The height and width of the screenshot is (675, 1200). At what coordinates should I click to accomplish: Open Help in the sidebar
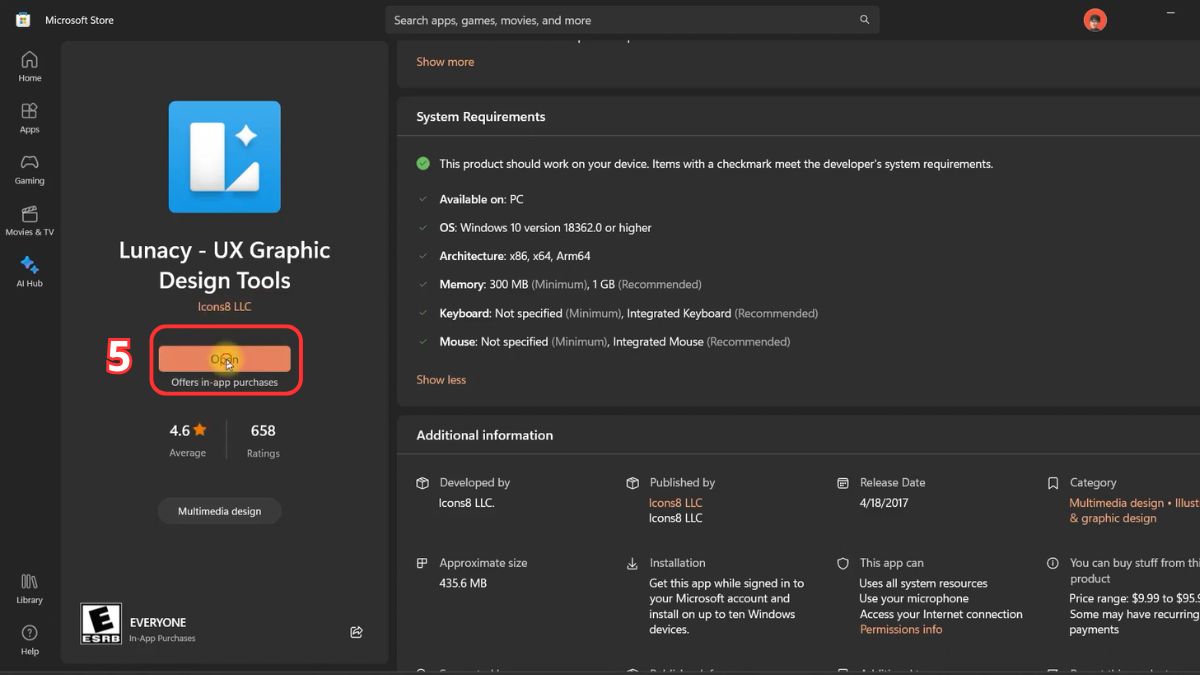pos(30,640)
